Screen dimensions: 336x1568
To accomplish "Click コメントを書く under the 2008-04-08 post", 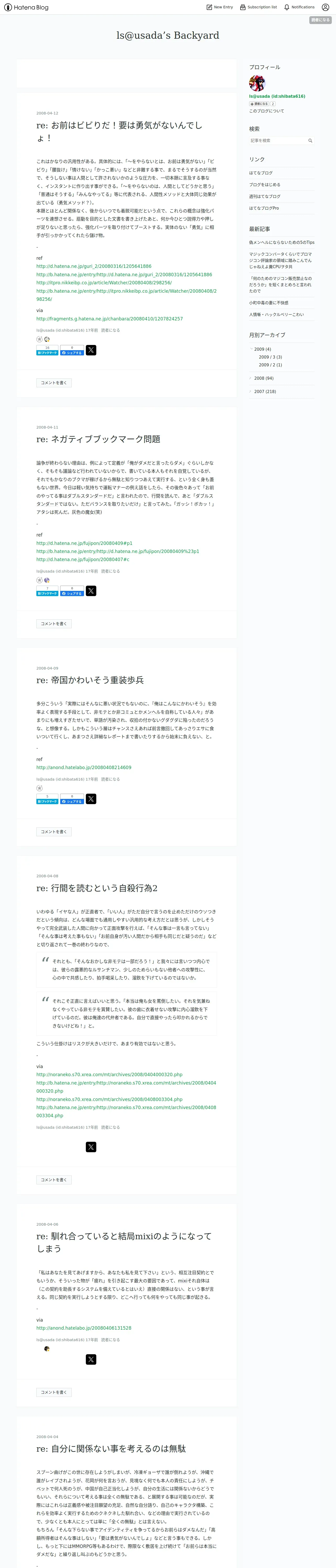I will (54, 1180).
